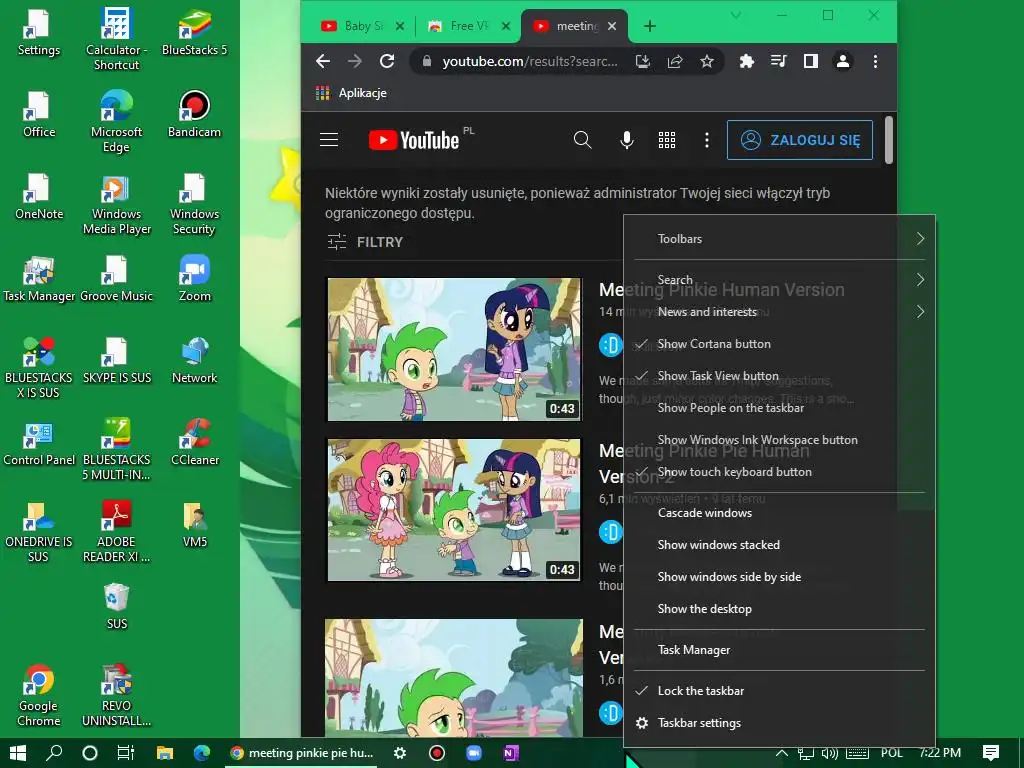The width and height of the screenshot is (1024, 768).
Task: Click the YouTube logo home link
Action: [413, 140]
